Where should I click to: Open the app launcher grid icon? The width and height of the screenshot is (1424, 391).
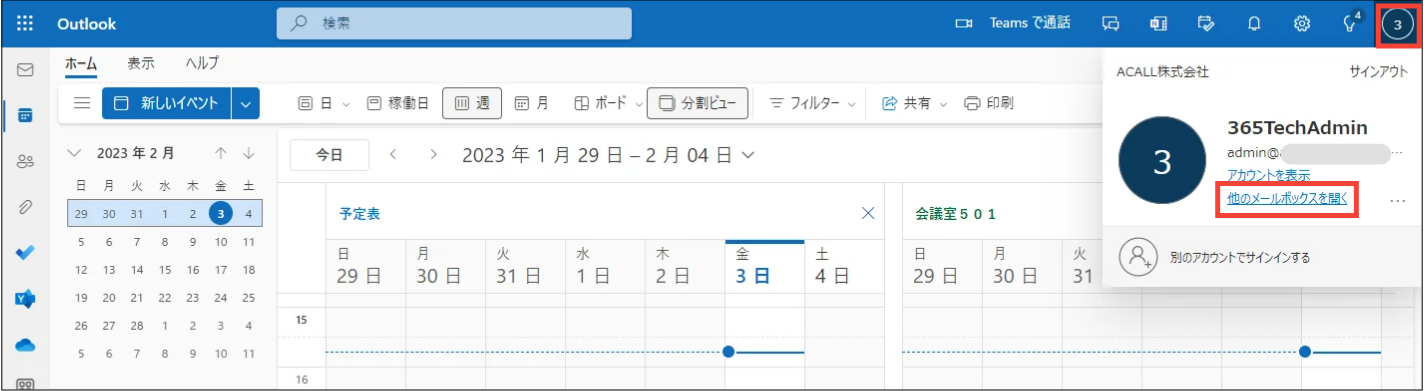click(25, 23)
